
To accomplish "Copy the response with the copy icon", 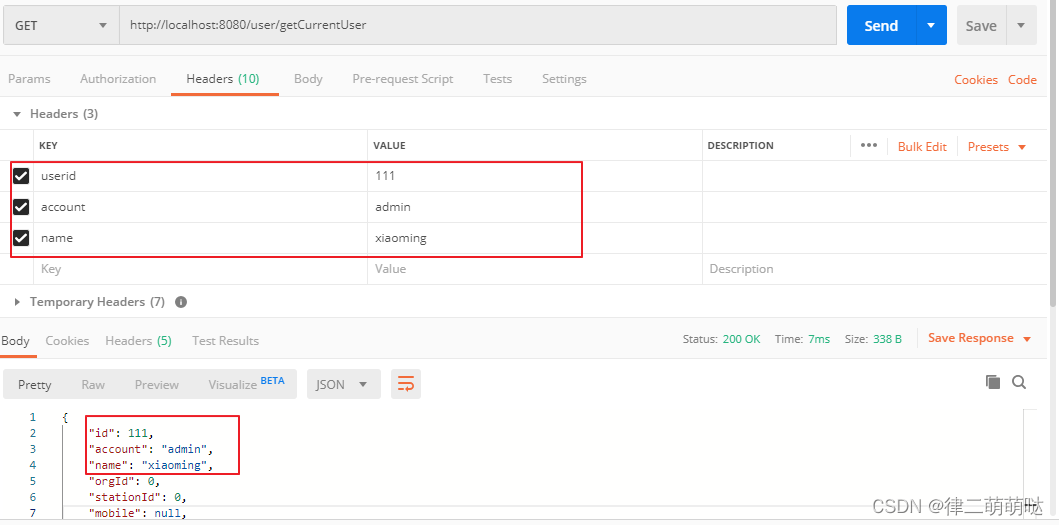I will point(993,382).
